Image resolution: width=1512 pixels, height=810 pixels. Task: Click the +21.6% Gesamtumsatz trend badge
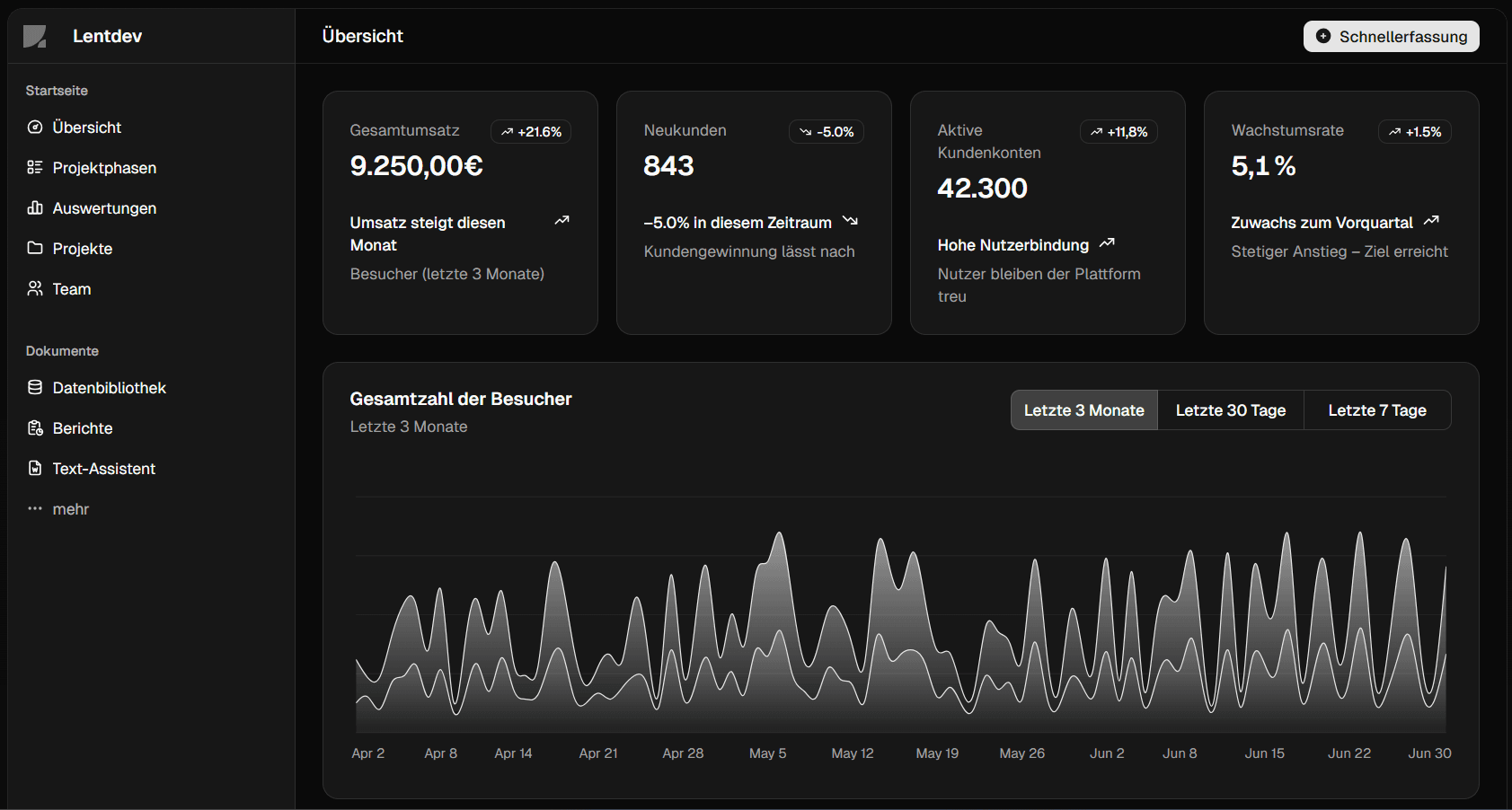[x=531, y=132]
